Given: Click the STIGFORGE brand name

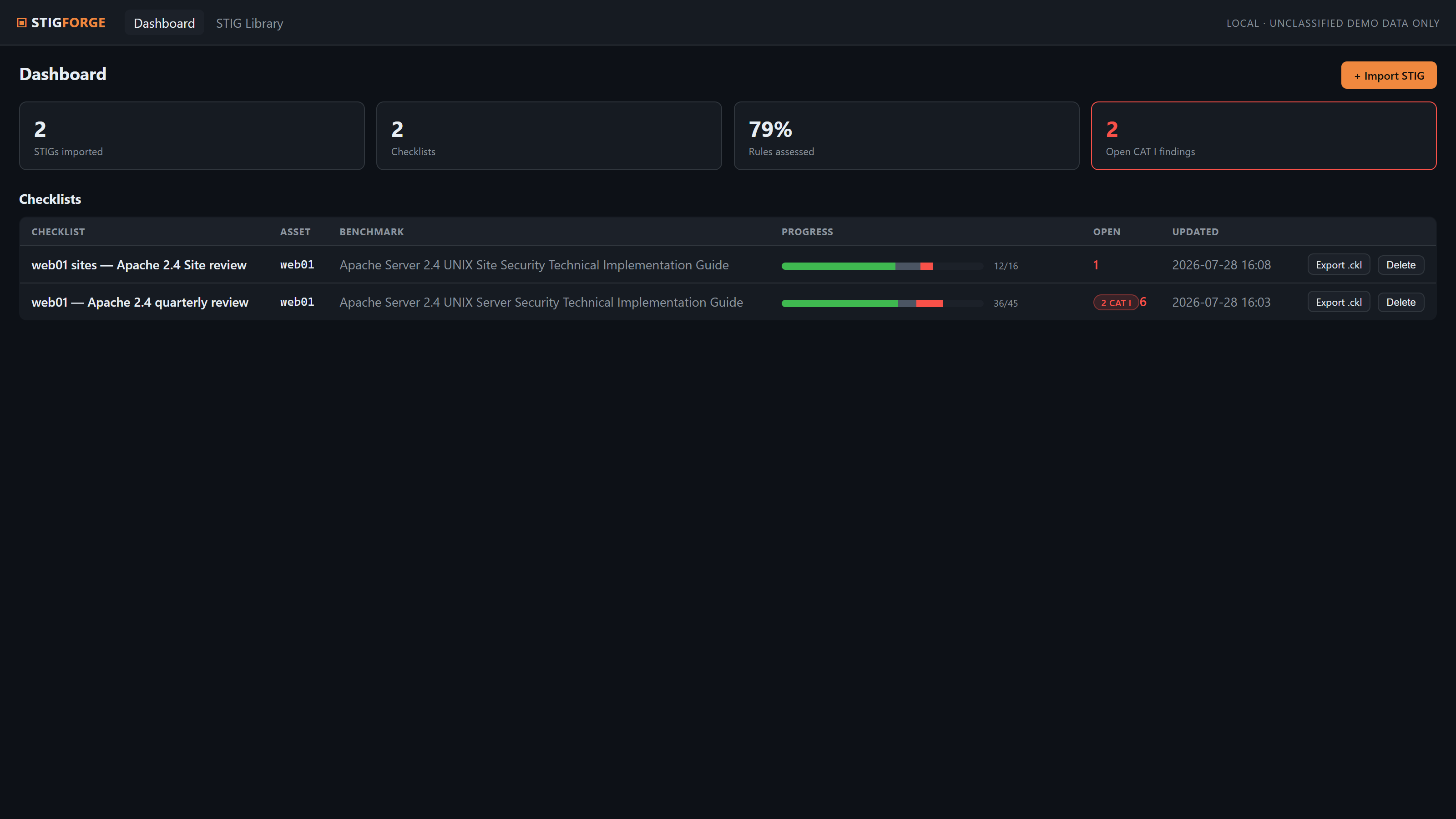Looking at the screenshot, I should (68, 23).
